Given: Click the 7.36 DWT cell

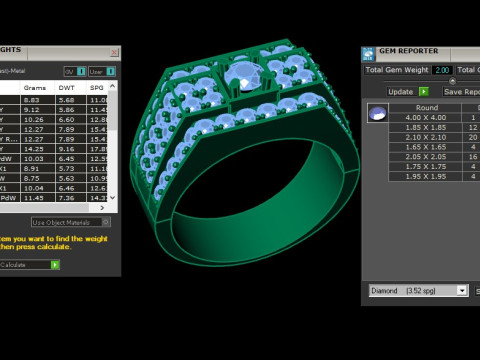Looking at the screenshot, I should tap(70, 198).
